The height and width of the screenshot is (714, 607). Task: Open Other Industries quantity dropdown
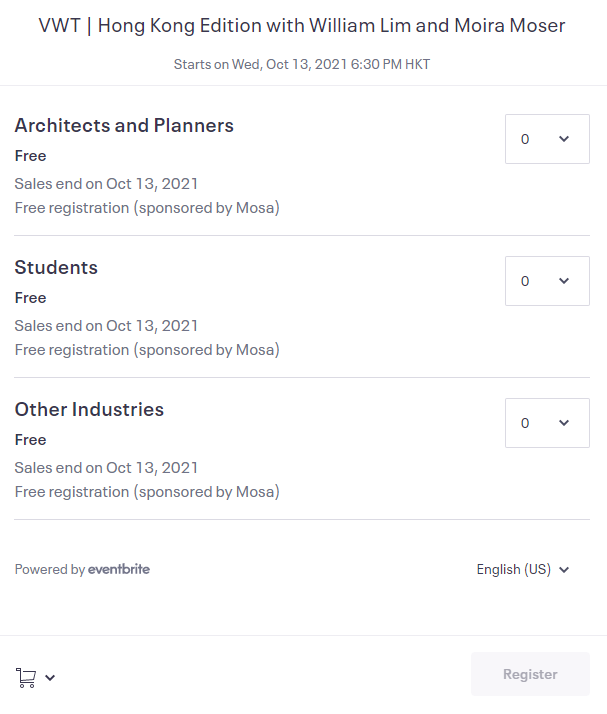(547, 423)
